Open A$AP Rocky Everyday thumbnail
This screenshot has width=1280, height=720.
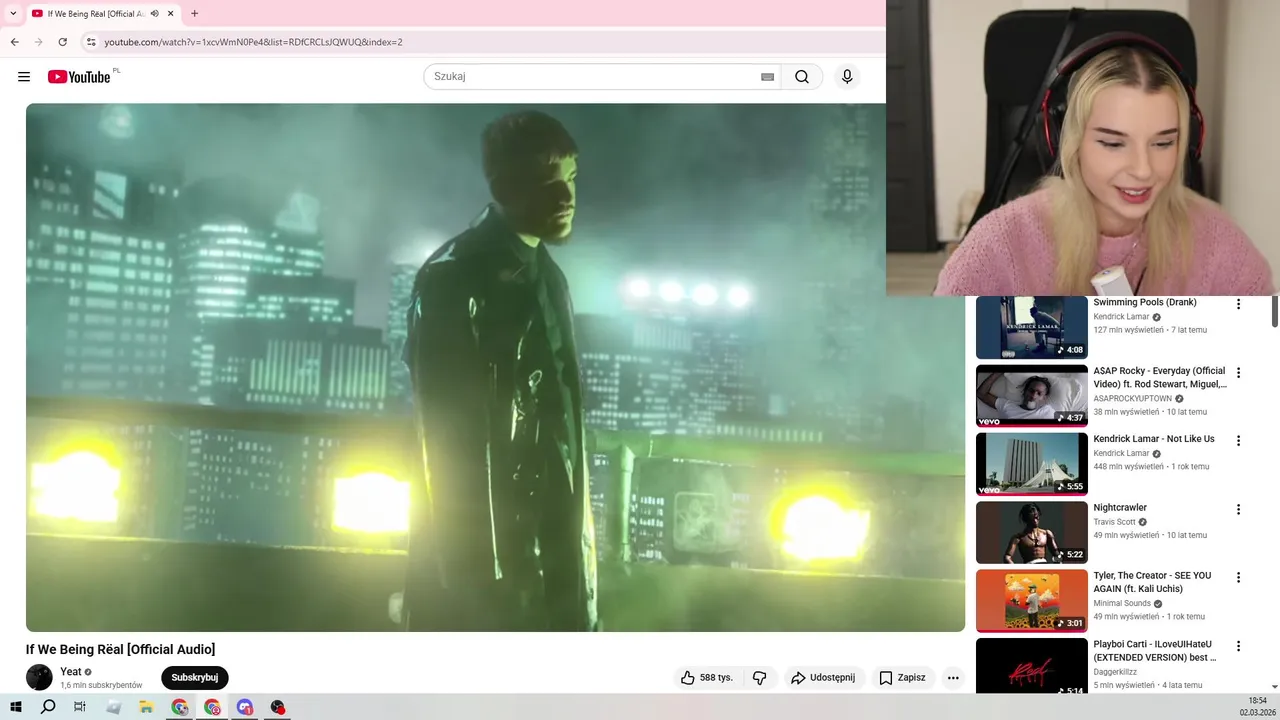point(1032,396)
